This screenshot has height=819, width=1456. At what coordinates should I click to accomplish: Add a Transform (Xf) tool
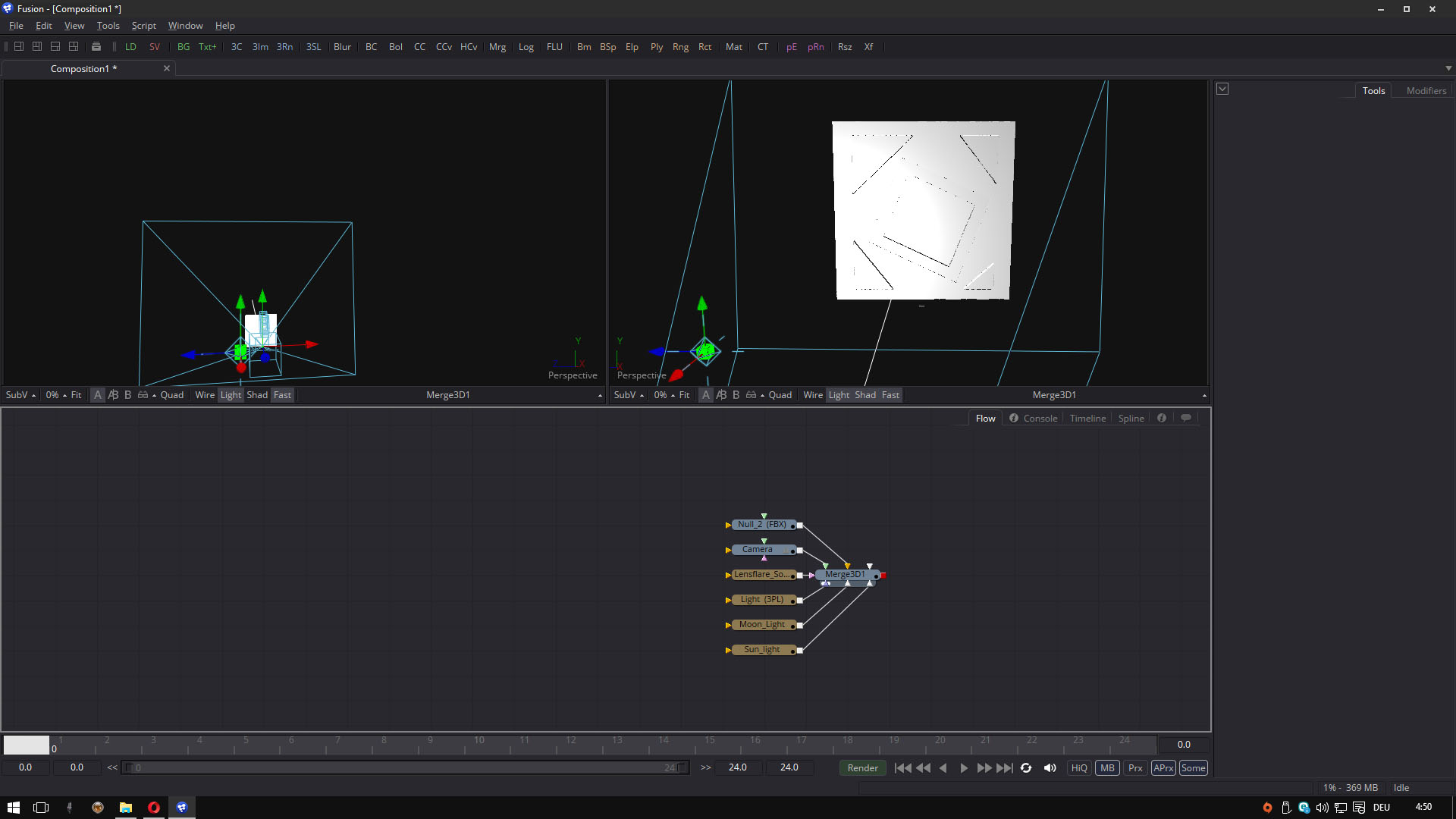click(869, 47)
